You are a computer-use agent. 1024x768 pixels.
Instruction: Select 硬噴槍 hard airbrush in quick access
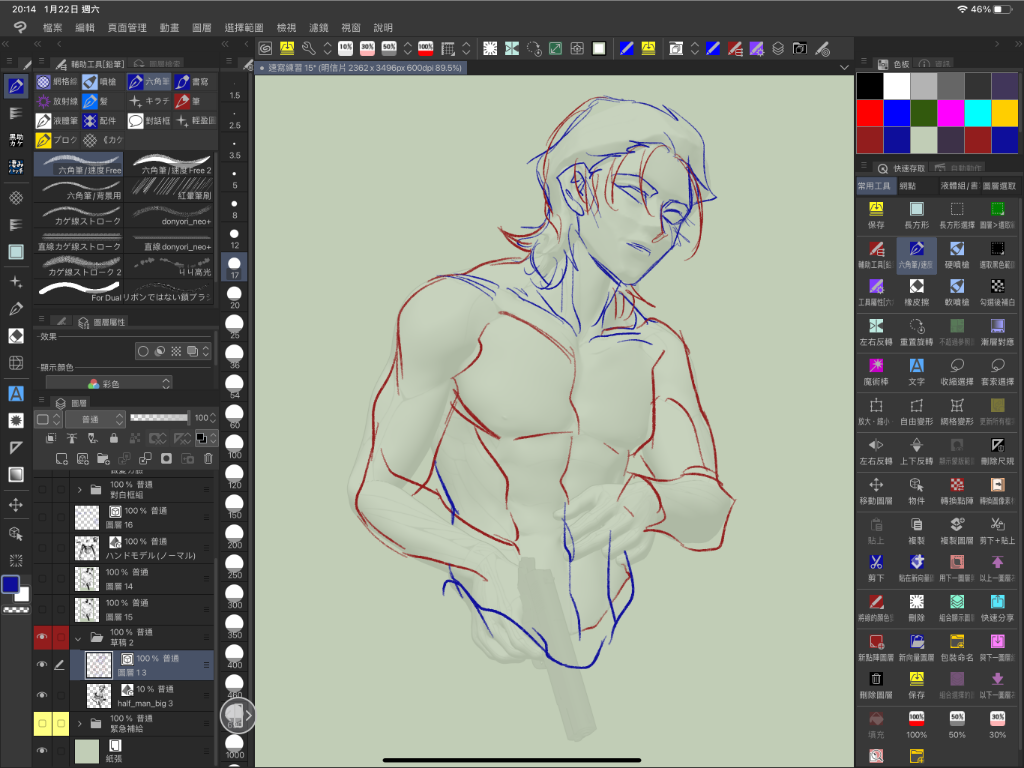(x=957, y=255)
